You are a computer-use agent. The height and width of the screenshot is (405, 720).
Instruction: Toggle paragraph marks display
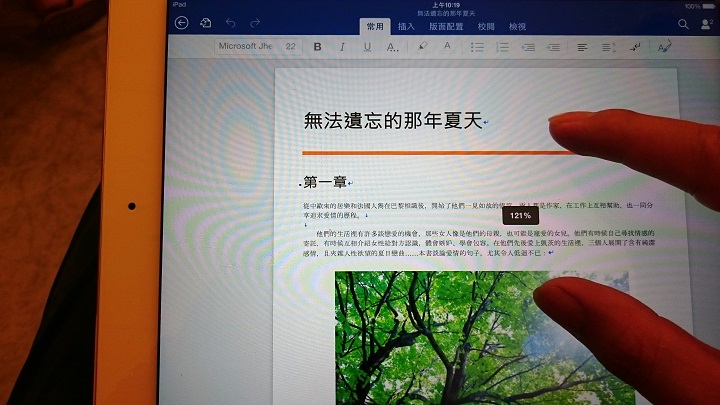(x=636, y=47)
